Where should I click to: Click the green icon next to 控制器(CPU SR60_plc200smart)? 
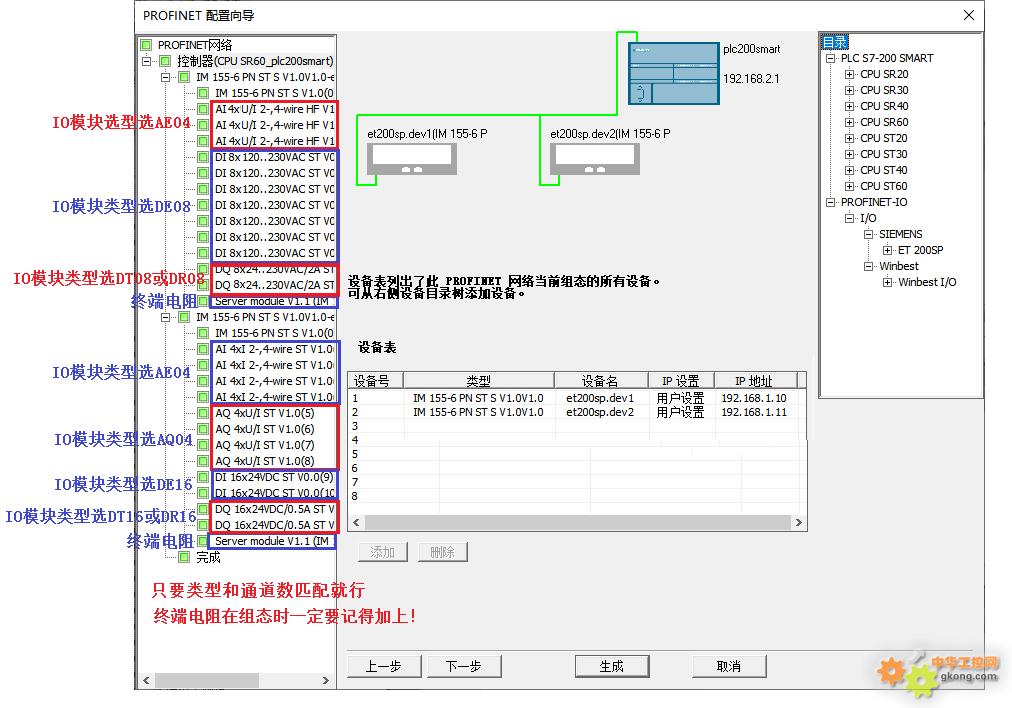pyautogui.click(x=165, y=61)
